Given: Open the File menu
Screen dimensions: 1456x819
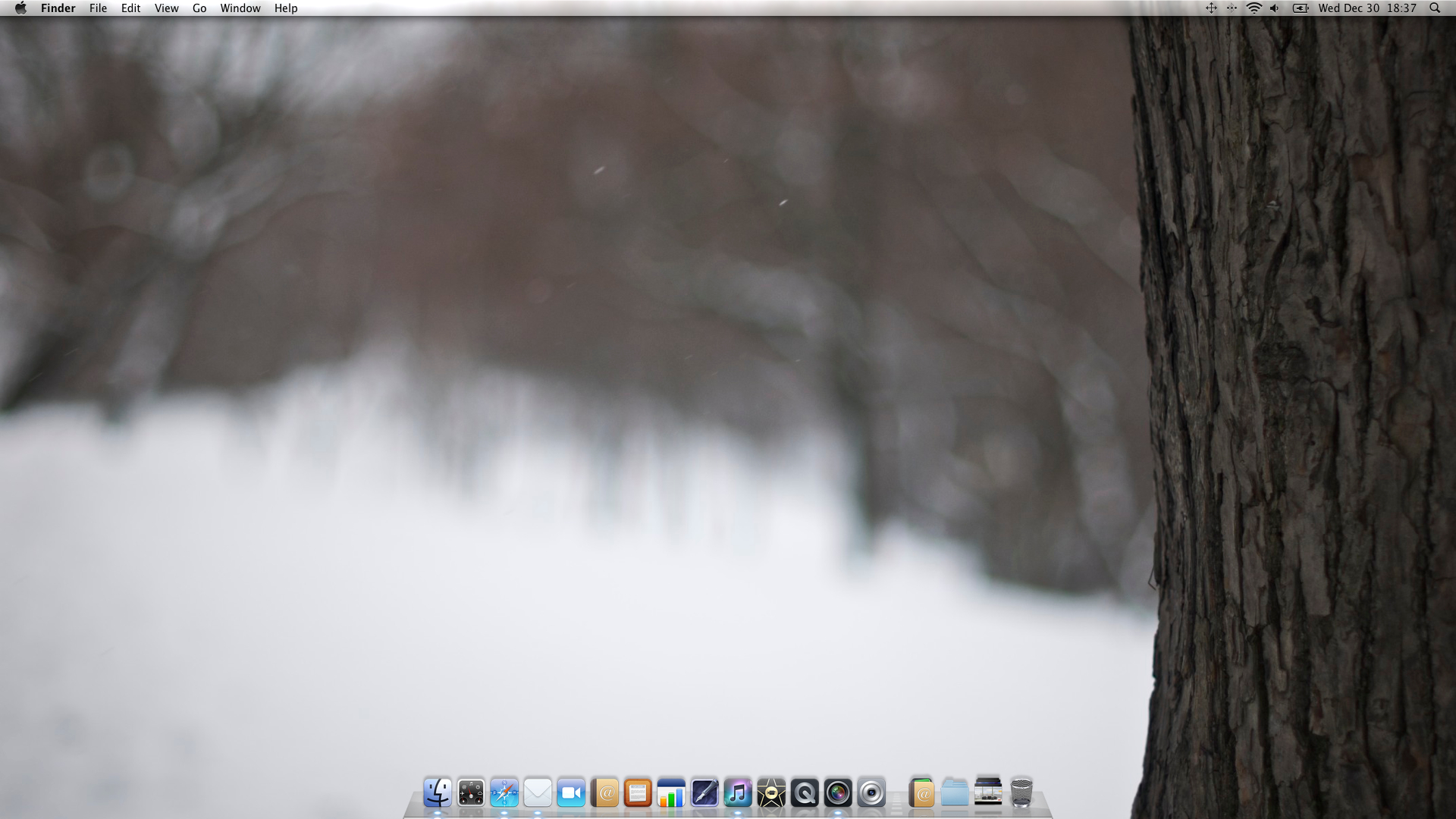Looking at the screenshot, I should (98, 8).
